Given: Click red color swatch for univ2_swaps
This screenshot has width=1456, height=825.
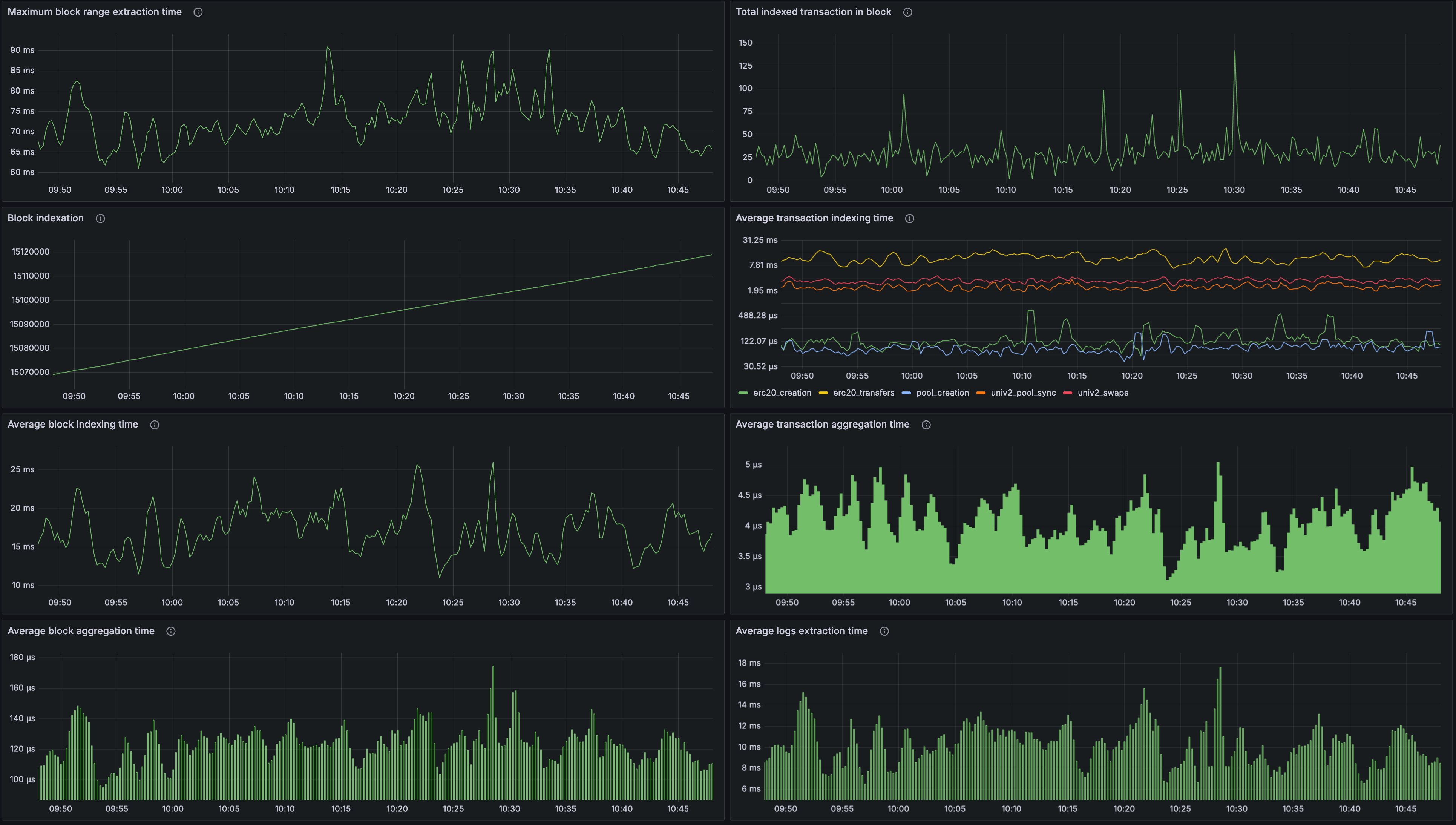Looking at the screenshot, I should 1068,393.
